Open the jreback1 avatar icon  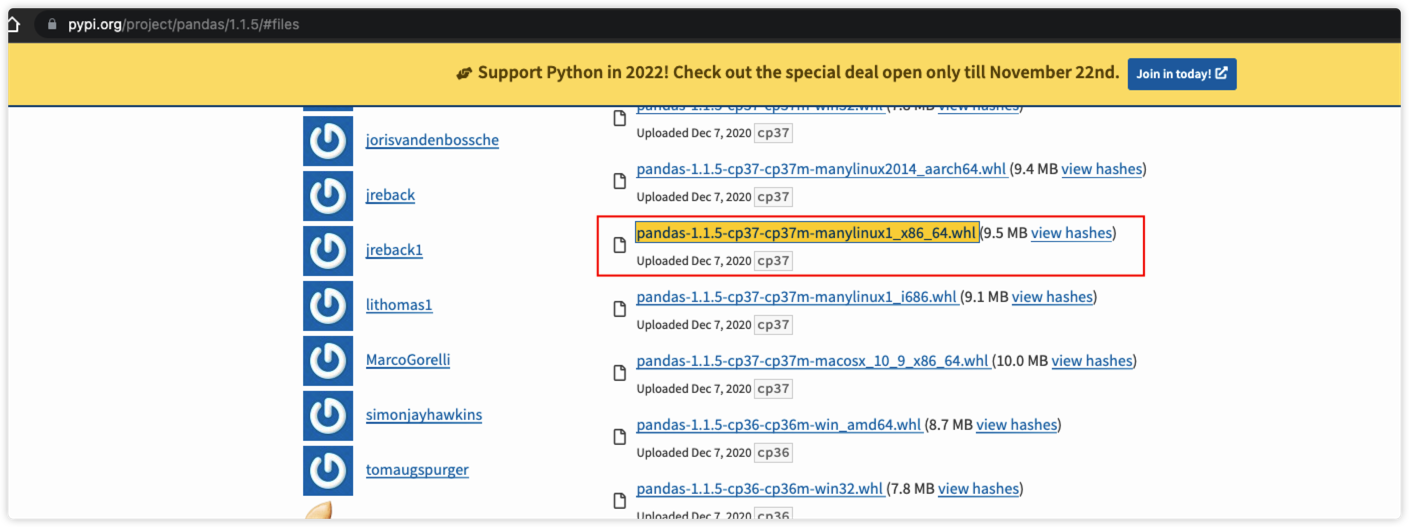click(328, 251)
